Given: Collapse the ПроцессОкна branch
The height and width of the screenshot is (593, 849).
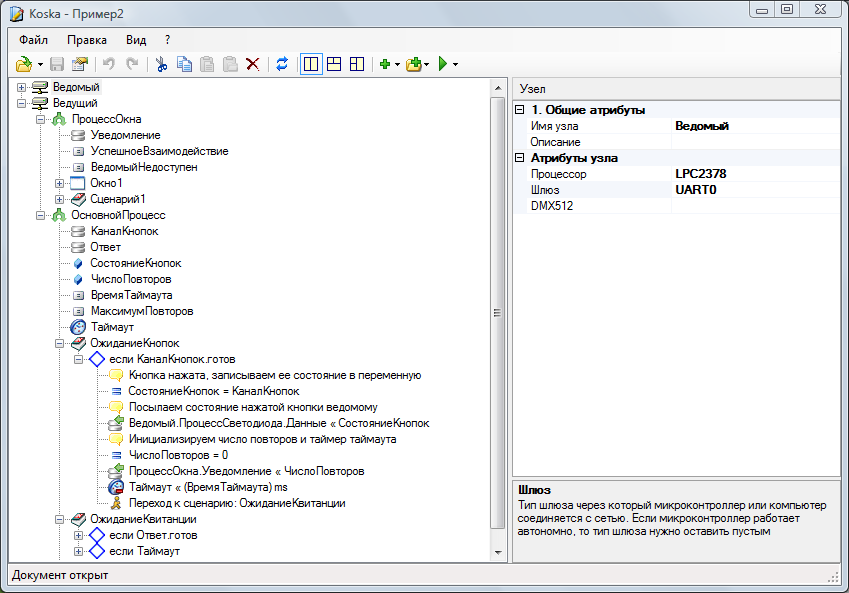Looking at the screenshot, I should (x=41, y=119).
